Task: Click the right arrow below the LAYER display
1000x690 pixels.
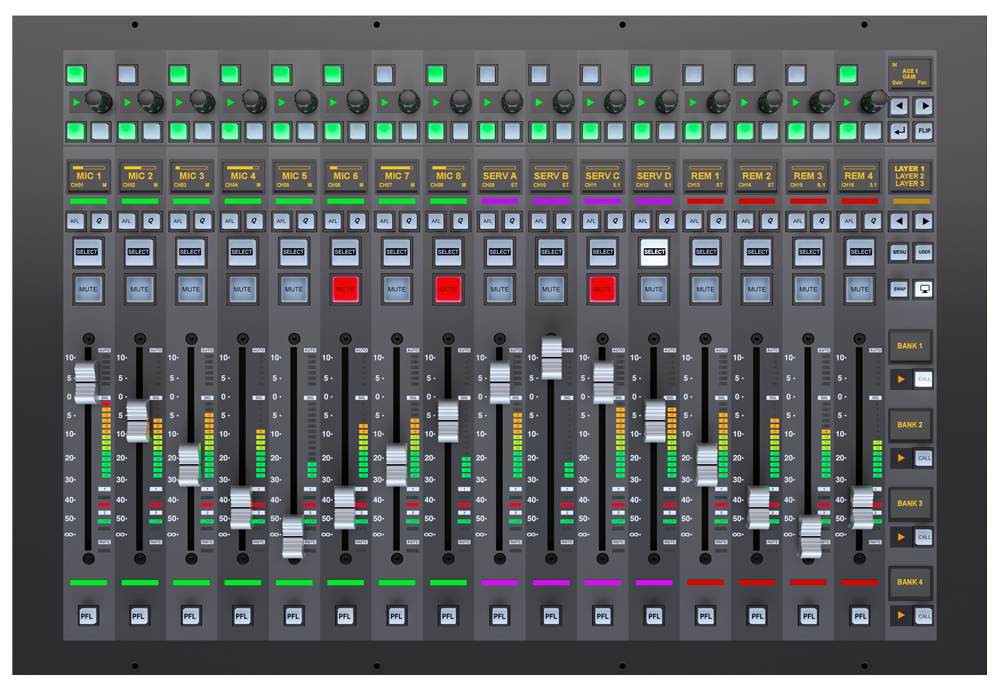Action: click(x=924, y=221)
